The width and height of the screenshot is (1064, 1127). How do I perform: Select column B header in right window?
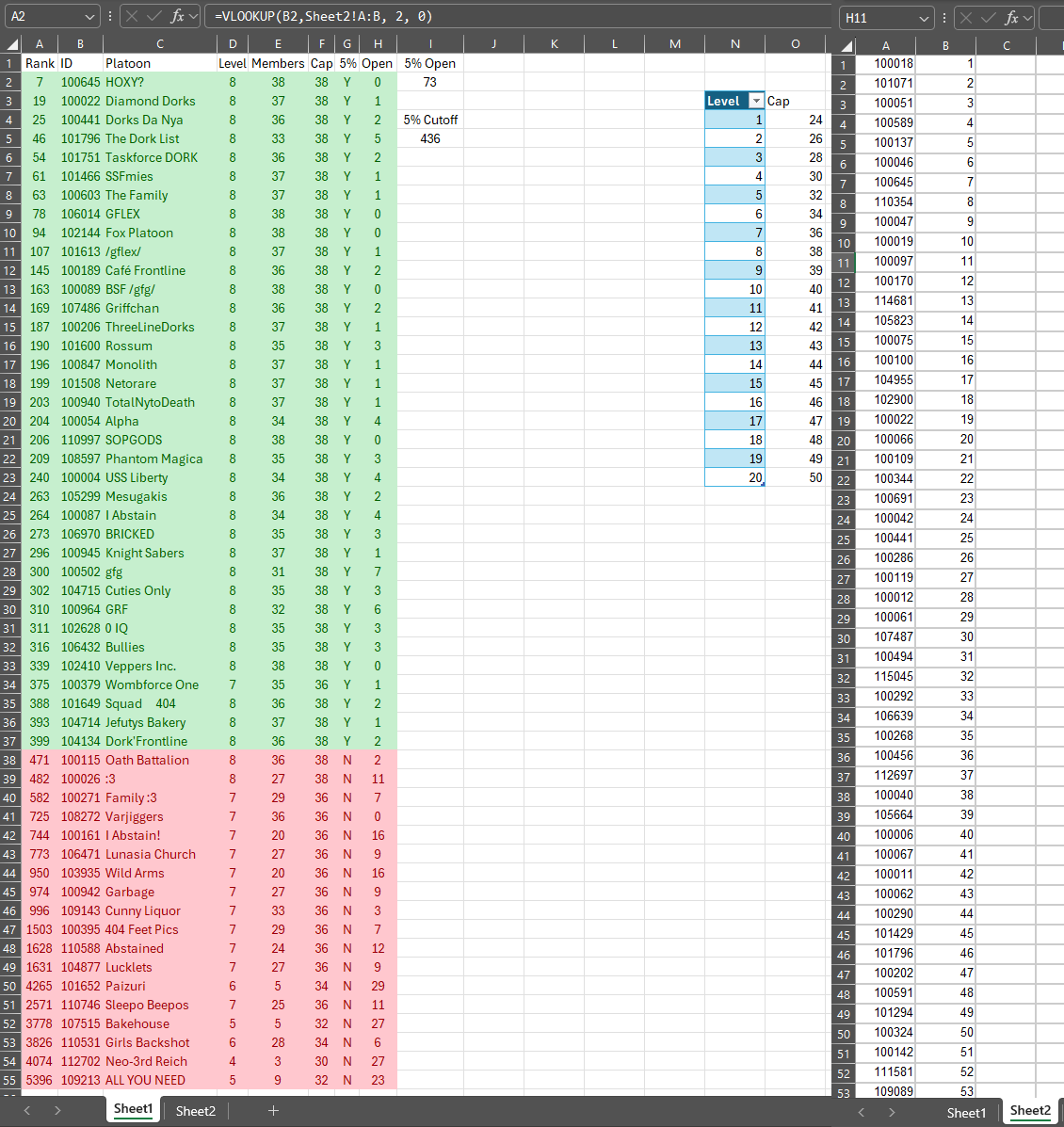pos(945,46)
